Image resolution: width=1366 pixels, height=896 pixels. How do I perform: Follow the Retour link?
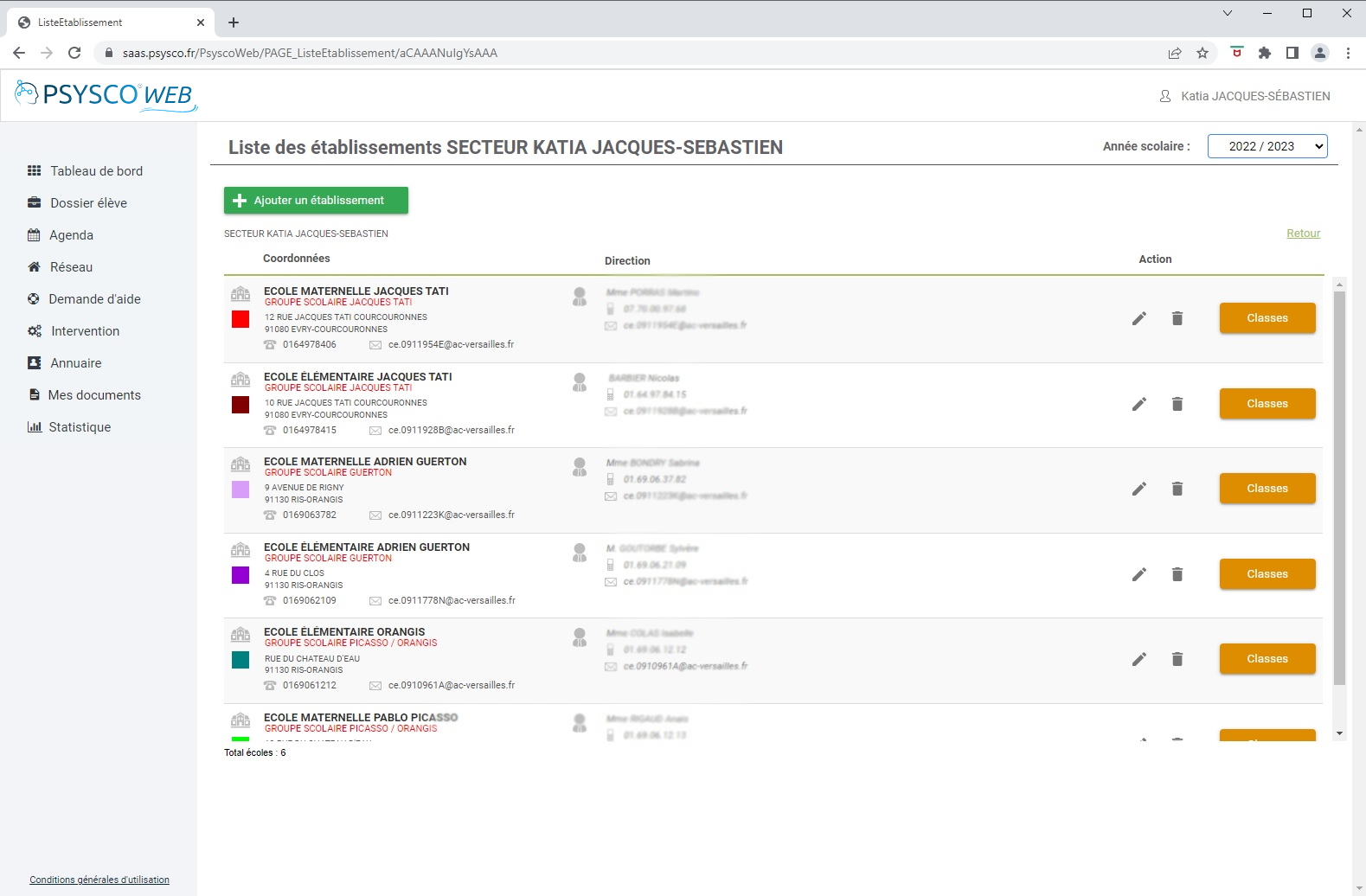coord(1303,234)
